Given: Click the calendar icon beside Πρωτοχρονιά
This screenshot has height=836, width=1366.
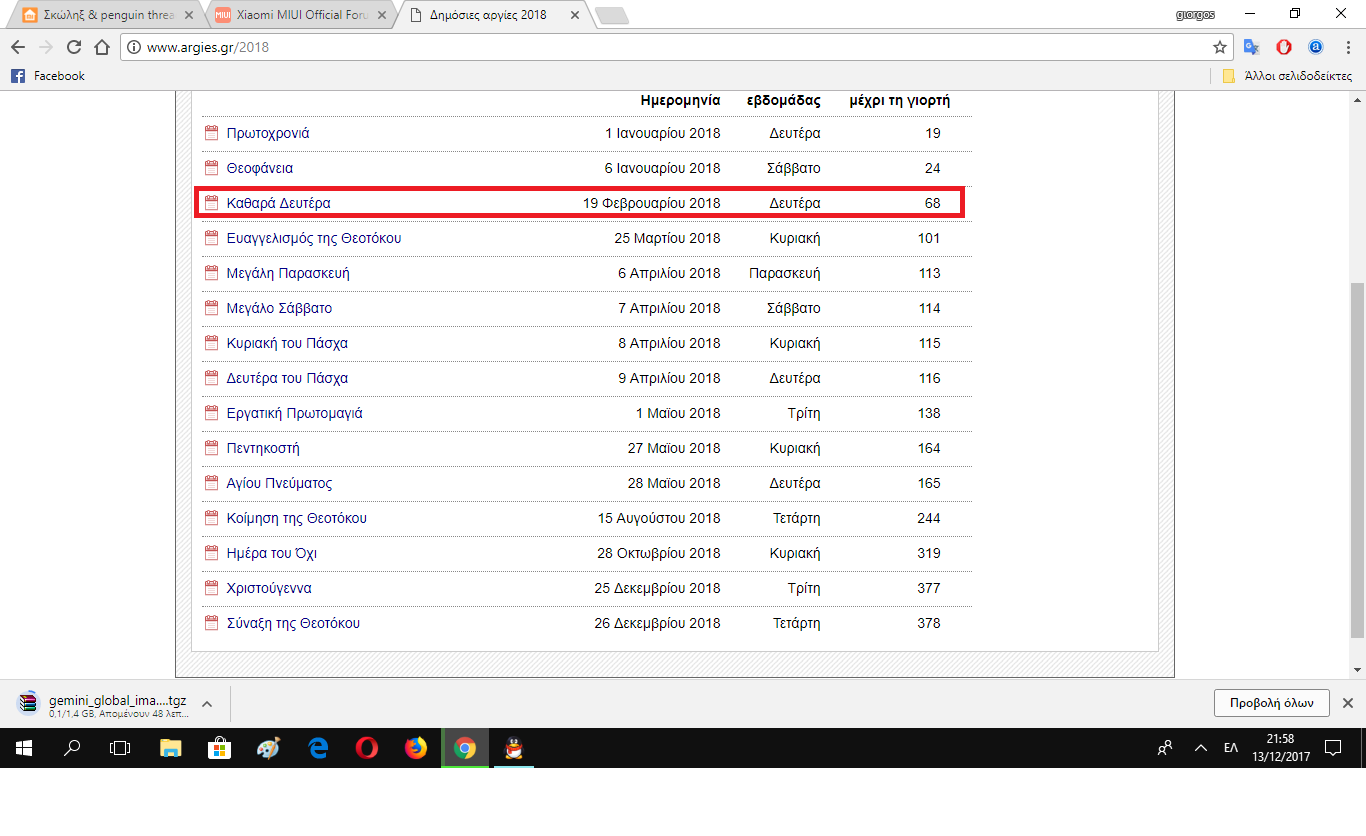Looking at the screenshot, I should [x=211, y=133].
